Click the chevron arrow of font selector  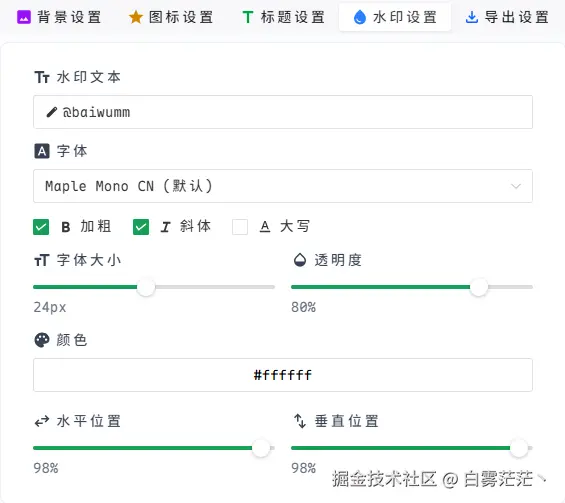click(x=516, y=186)
